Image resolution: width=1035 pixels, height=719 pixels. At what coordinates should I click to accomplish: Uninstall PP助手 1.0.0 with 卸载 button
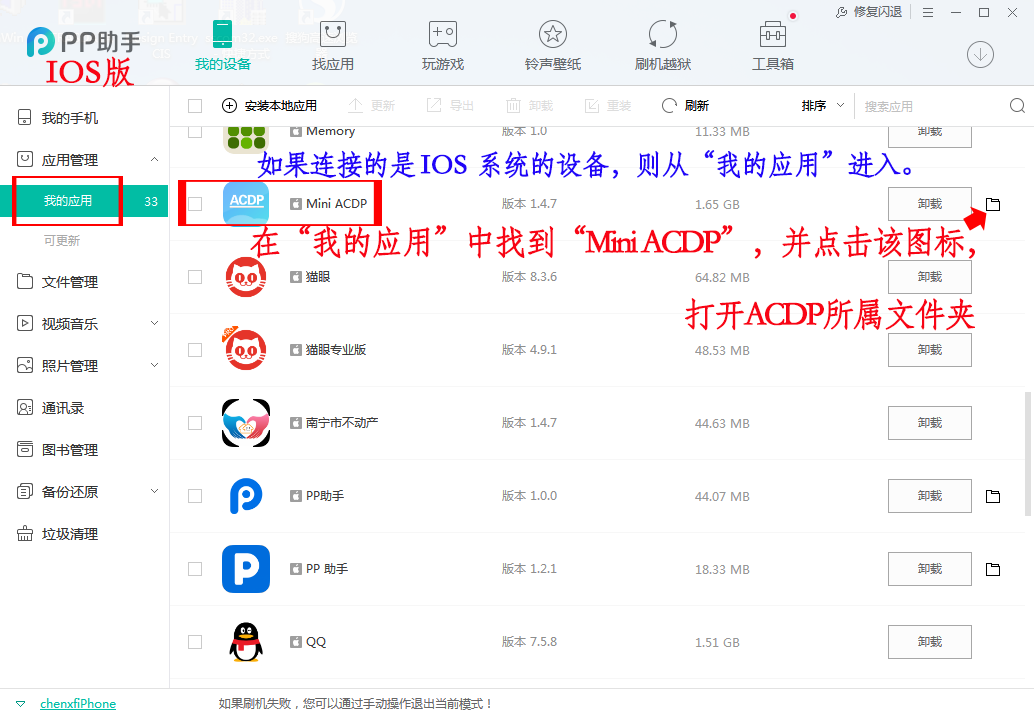[x=929, y=496]
